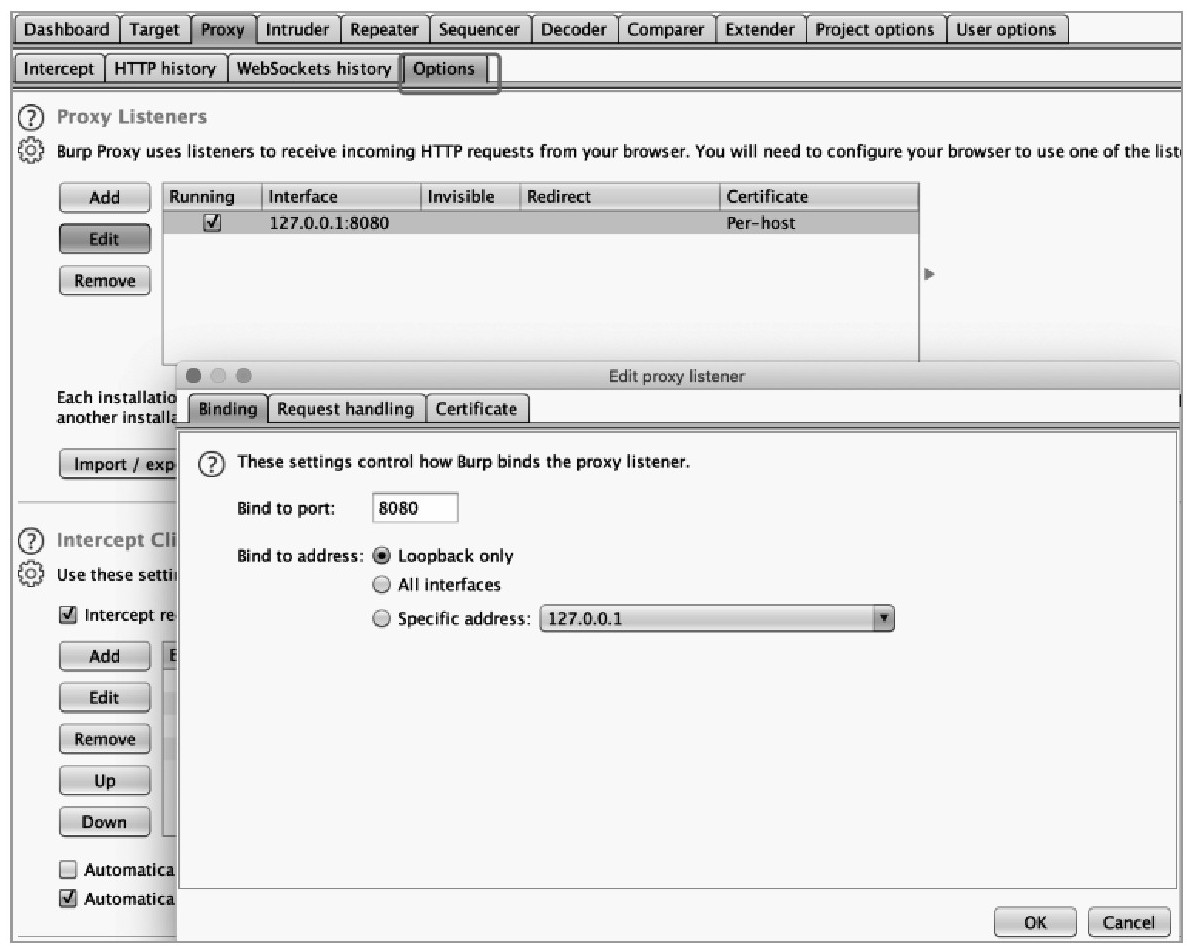1187x946 pixels.
Task: Click the small arrow beside listeners table
Action: click(x=930, y=274)
